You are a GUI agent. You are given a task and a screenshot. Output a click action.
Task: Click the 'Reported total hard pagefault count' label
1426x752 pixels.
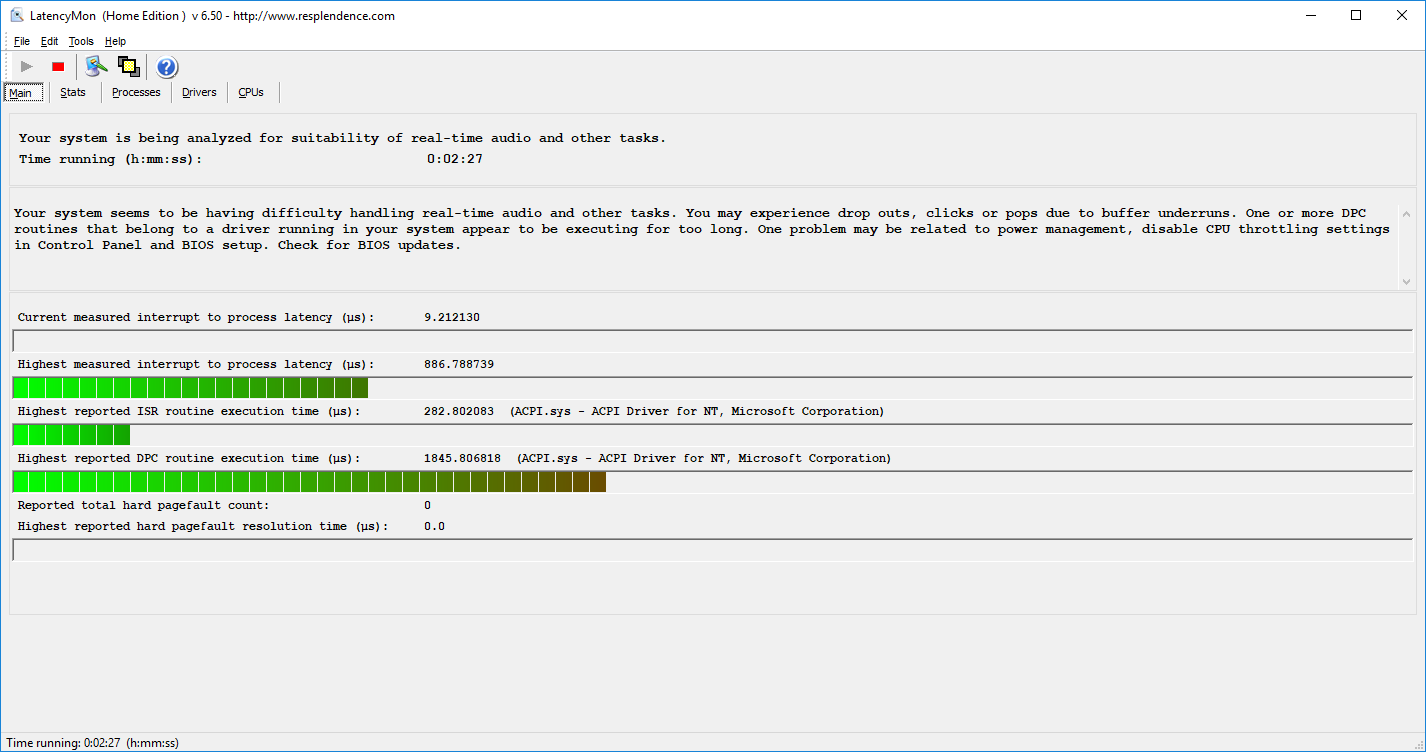143,506
